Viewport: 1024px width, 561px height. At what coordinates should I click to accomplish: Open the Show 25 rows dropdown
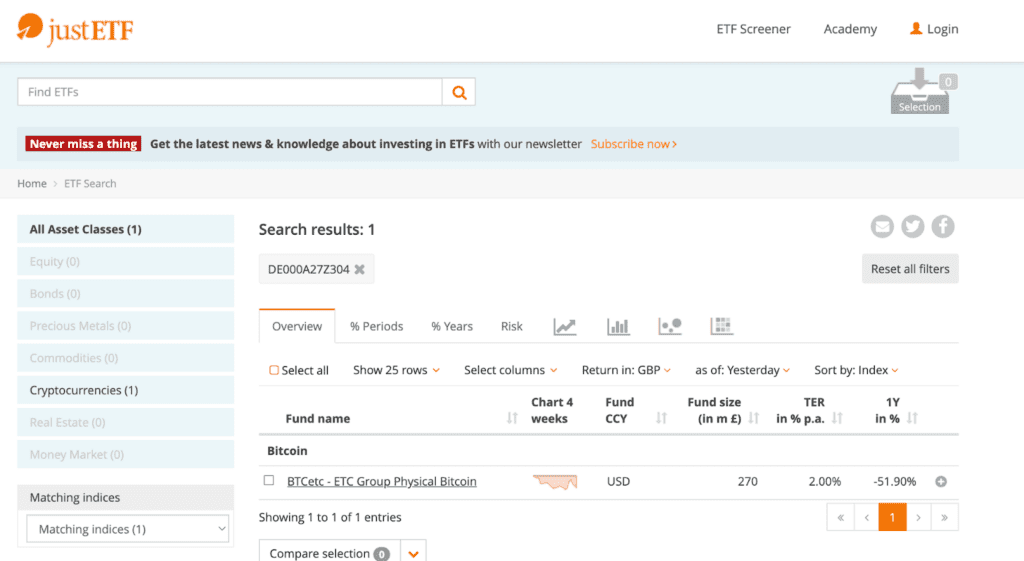[x=396, y=370]
